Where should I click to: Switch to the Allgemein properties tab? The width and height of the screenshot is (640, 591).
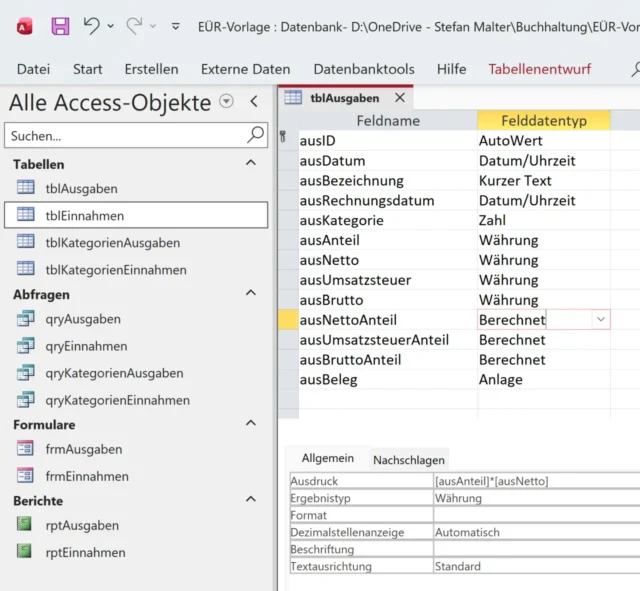(x=328, y=458)
